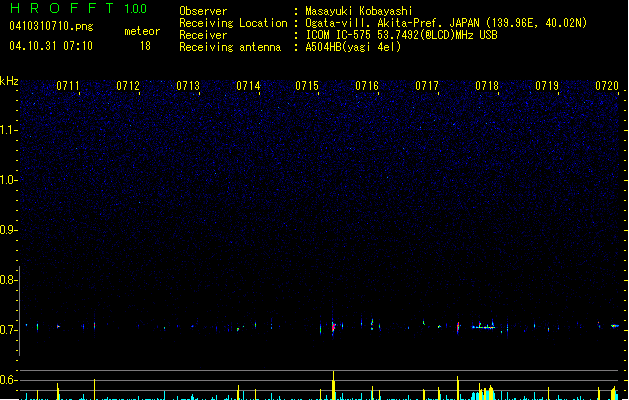The image size is (629, 400).
Task: Click the observer name Masayuki Kobayashi
Action: pos(359,11)
